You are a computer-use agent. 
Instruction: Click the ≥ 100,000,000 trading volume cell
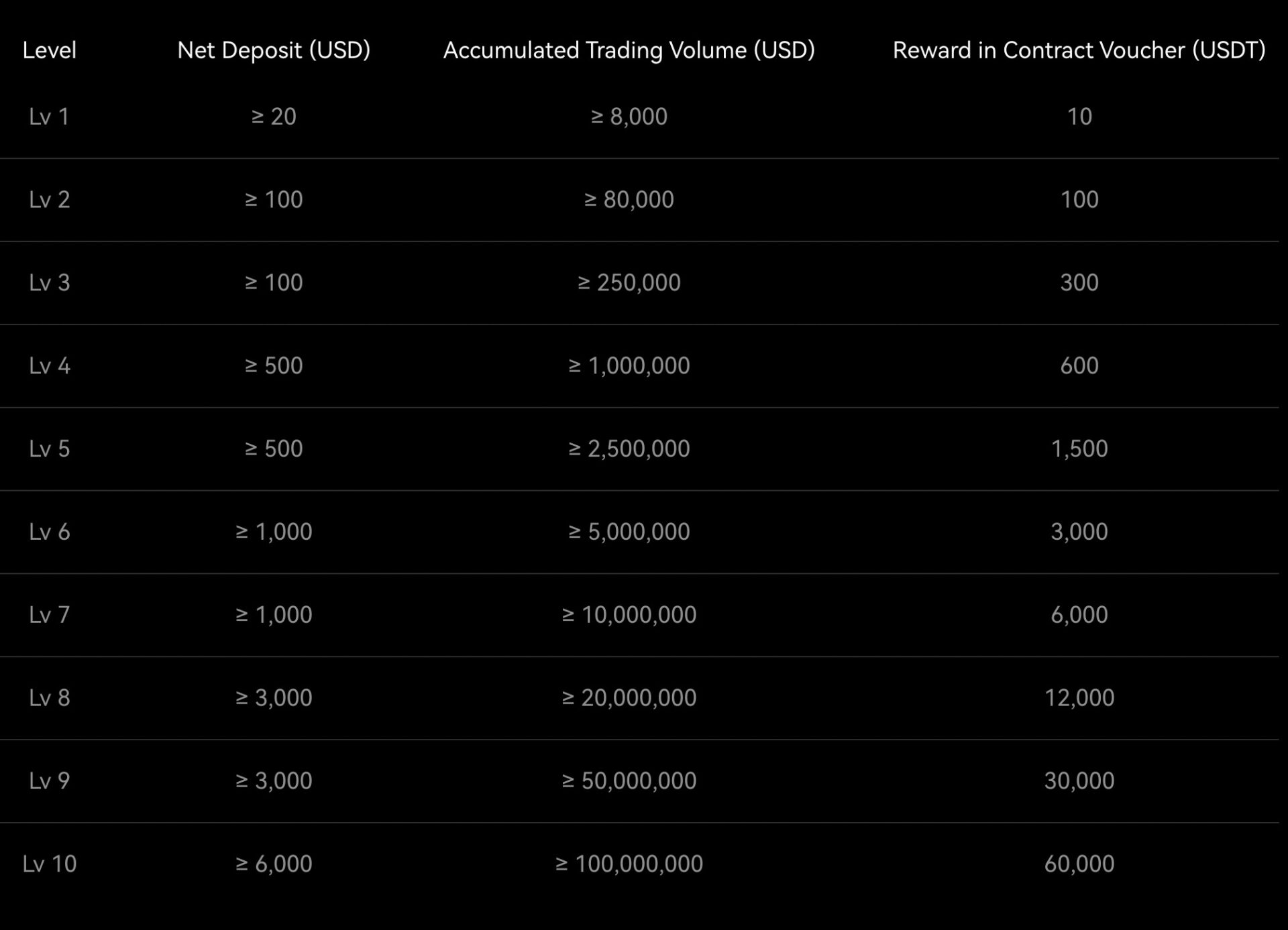(629, 864)
